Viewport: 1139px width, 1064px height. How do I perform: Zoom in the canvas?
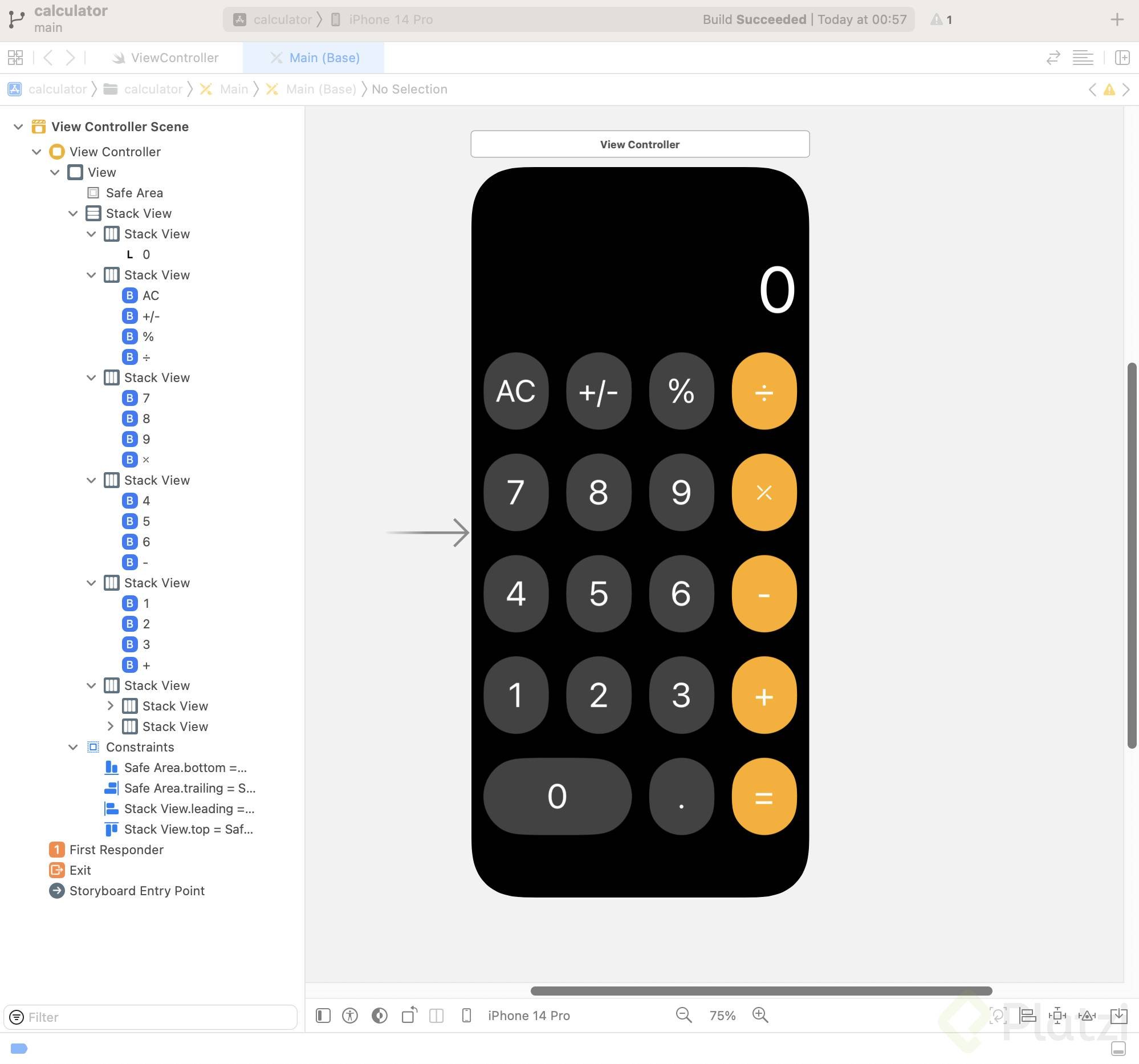(x=760, y=1015)
